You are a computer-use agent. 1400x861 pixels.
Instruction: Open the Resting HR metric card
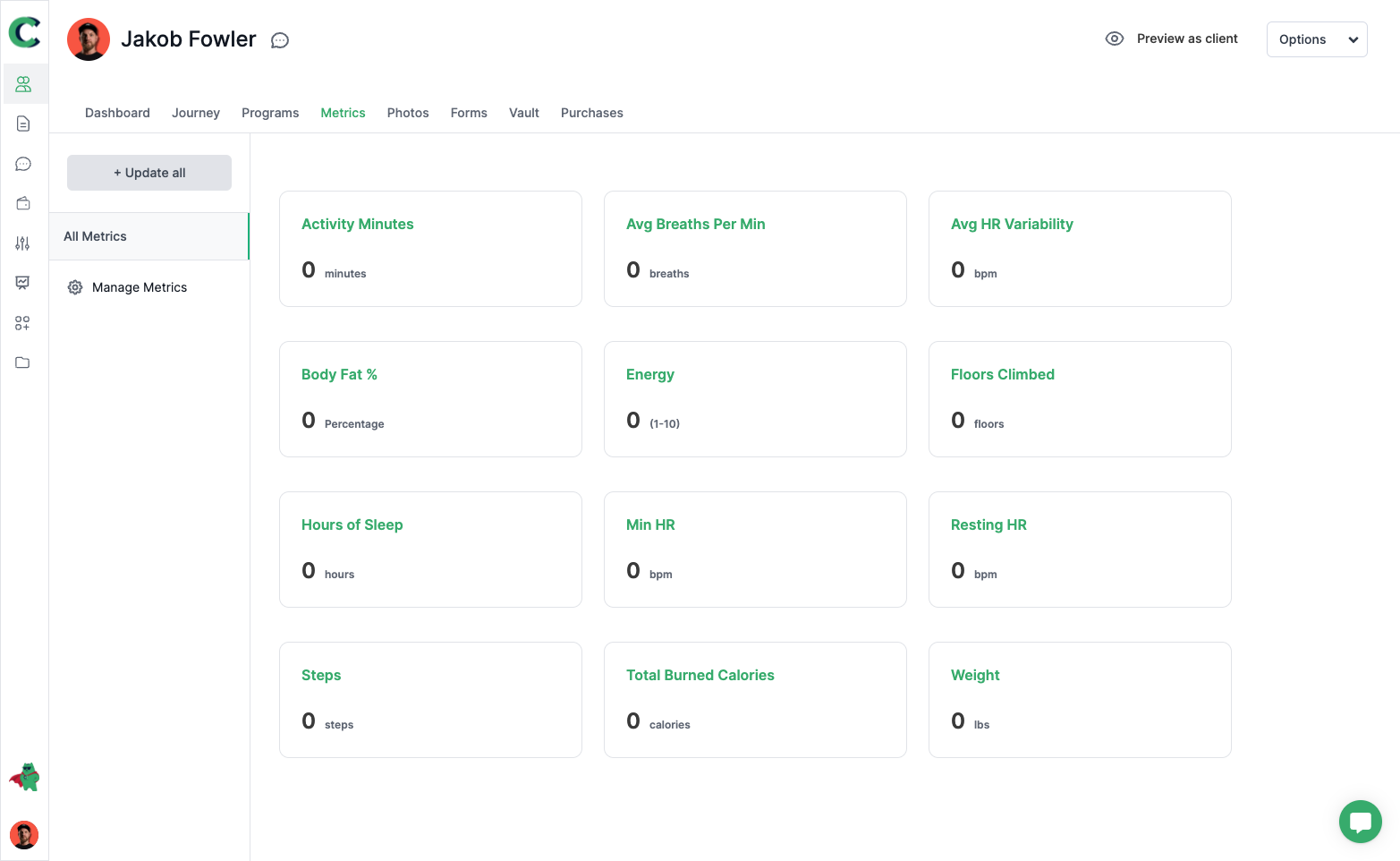[x=1080, y=550]
